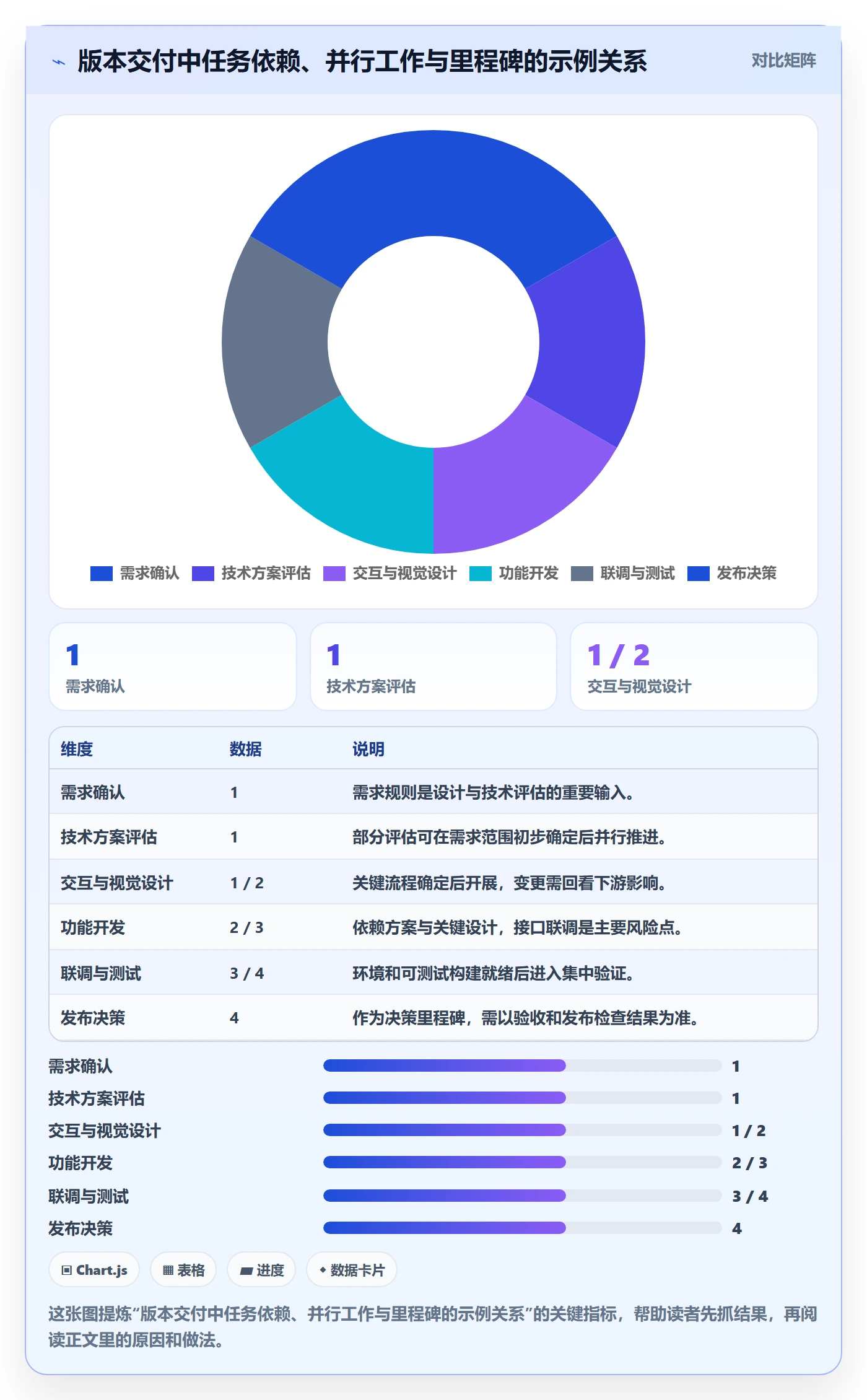
Task: Click the 功能开发 progress bar
Action: pos(522,1162)
